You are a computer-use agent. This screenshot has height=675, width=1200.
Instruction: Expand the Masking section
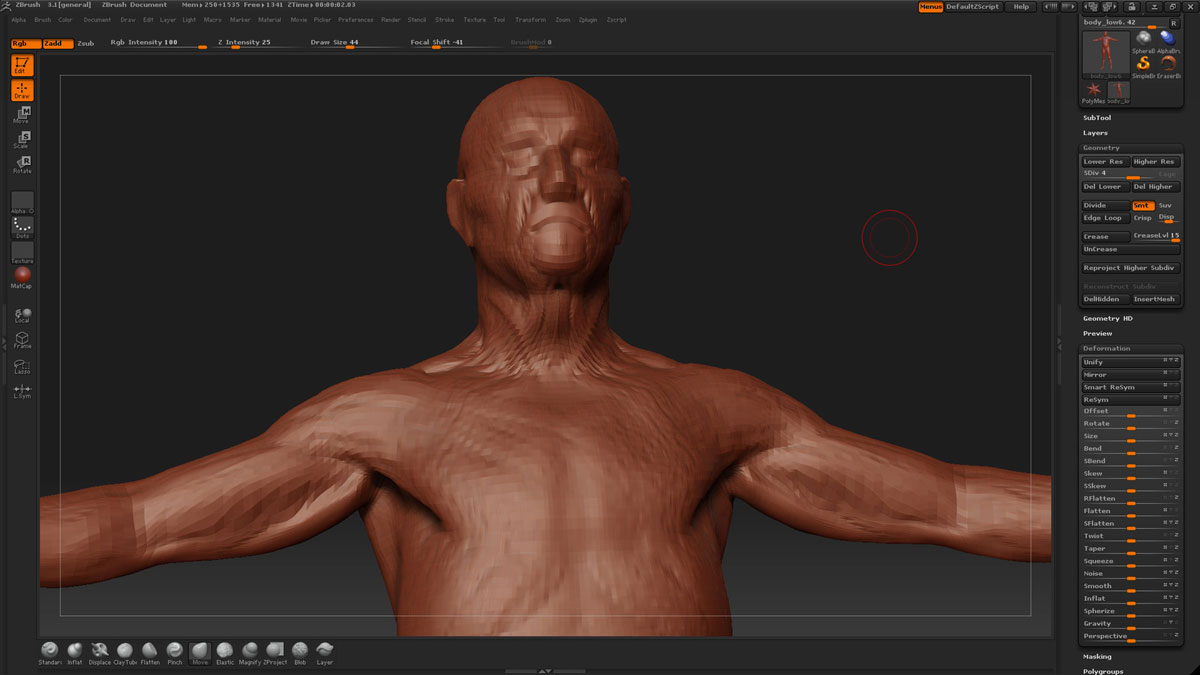point(1097,657)
